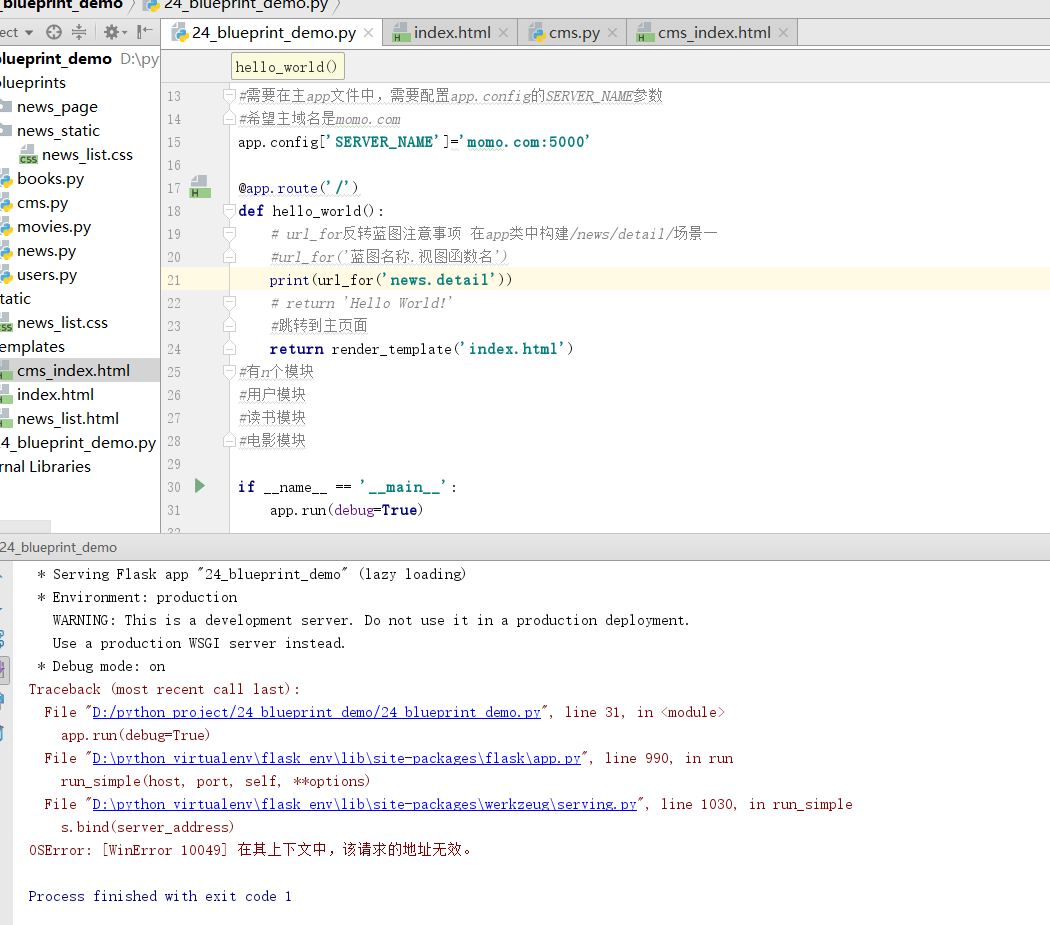Toggle fold marker on line 13 comment
Viewport: 1050px width, 925px height.
tap(229, 96)
